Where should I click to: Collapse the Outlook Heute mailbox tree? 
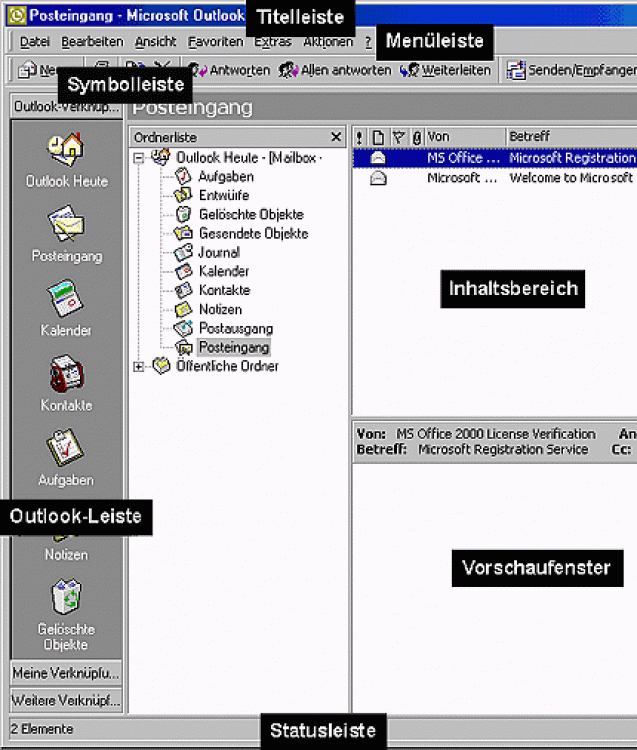pos(138,158)
